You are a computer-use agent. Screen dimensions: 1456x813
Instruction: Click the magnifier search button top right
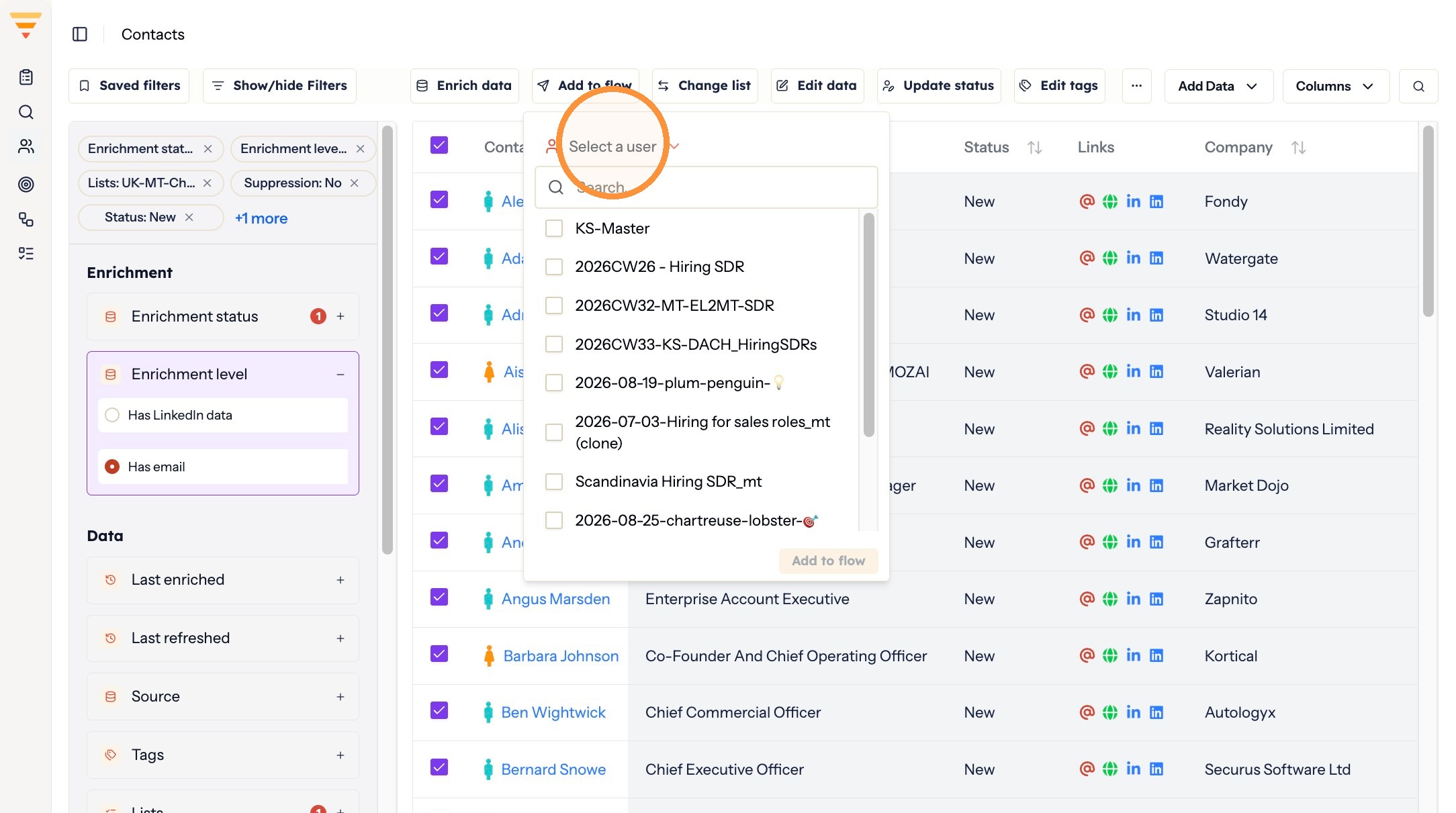point(1418,86)
